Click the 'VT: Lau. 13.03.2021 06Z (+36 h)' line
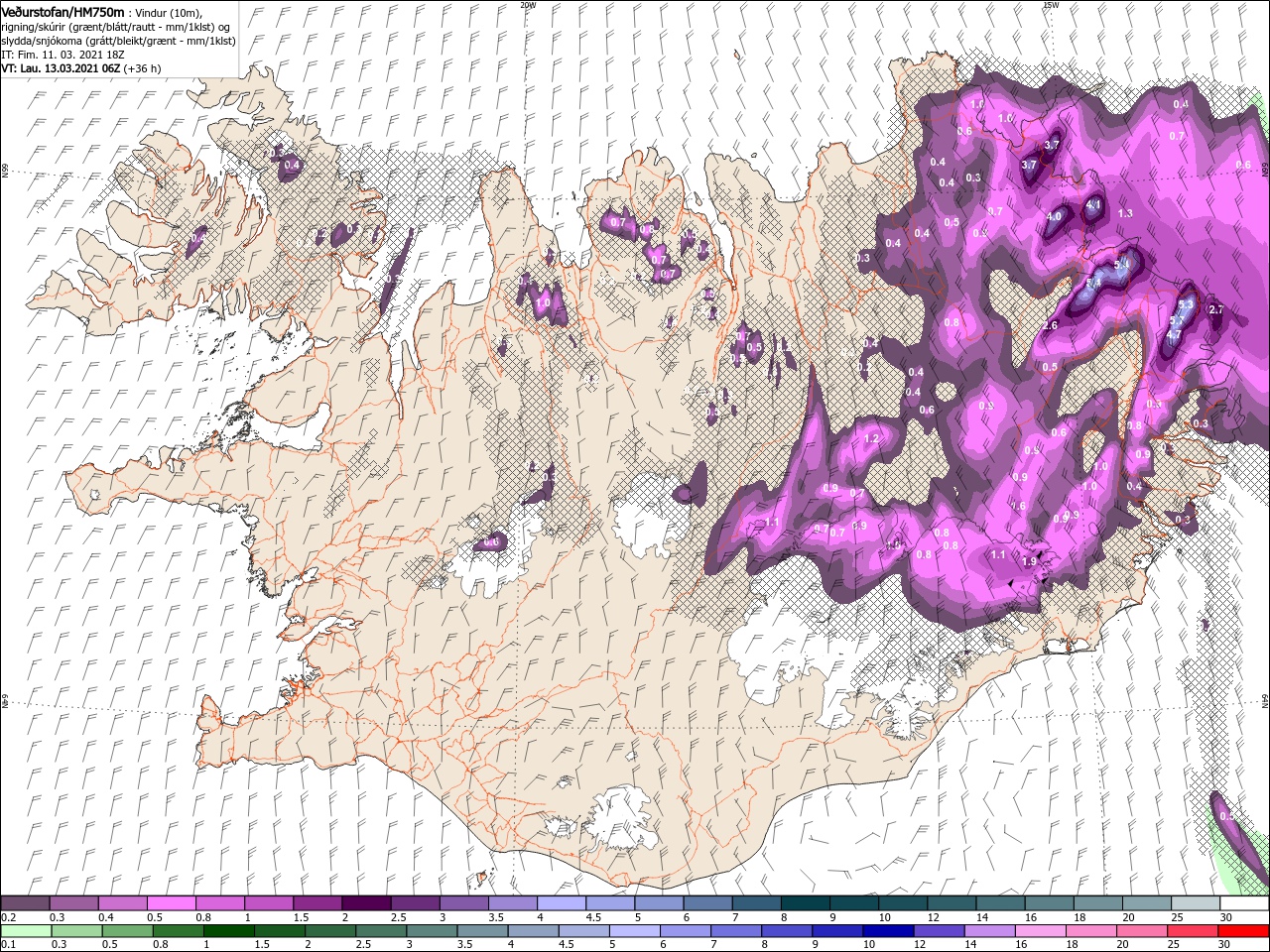1270x952 pixels. pyautogui.click(x=81, y=68)
